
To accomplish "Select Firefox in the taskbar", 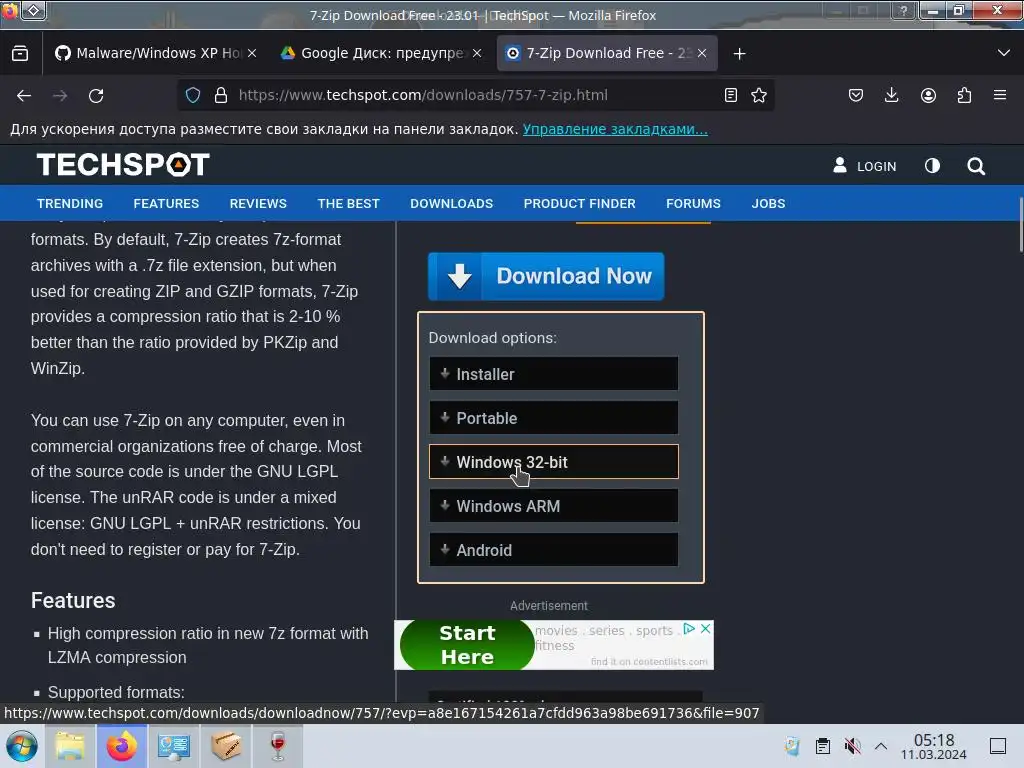I will tap(122, 746).
